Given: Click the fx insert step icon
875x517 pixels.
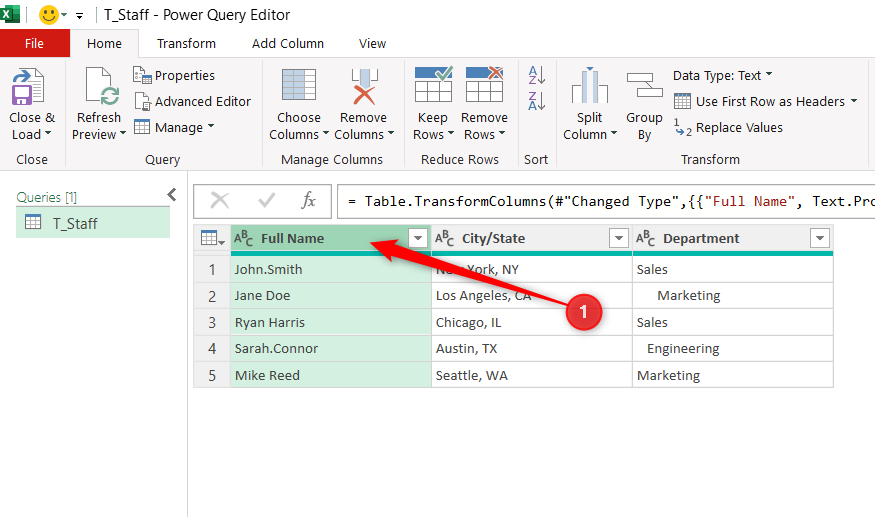Looking at the screenshot, I should (x=309, y=200).
